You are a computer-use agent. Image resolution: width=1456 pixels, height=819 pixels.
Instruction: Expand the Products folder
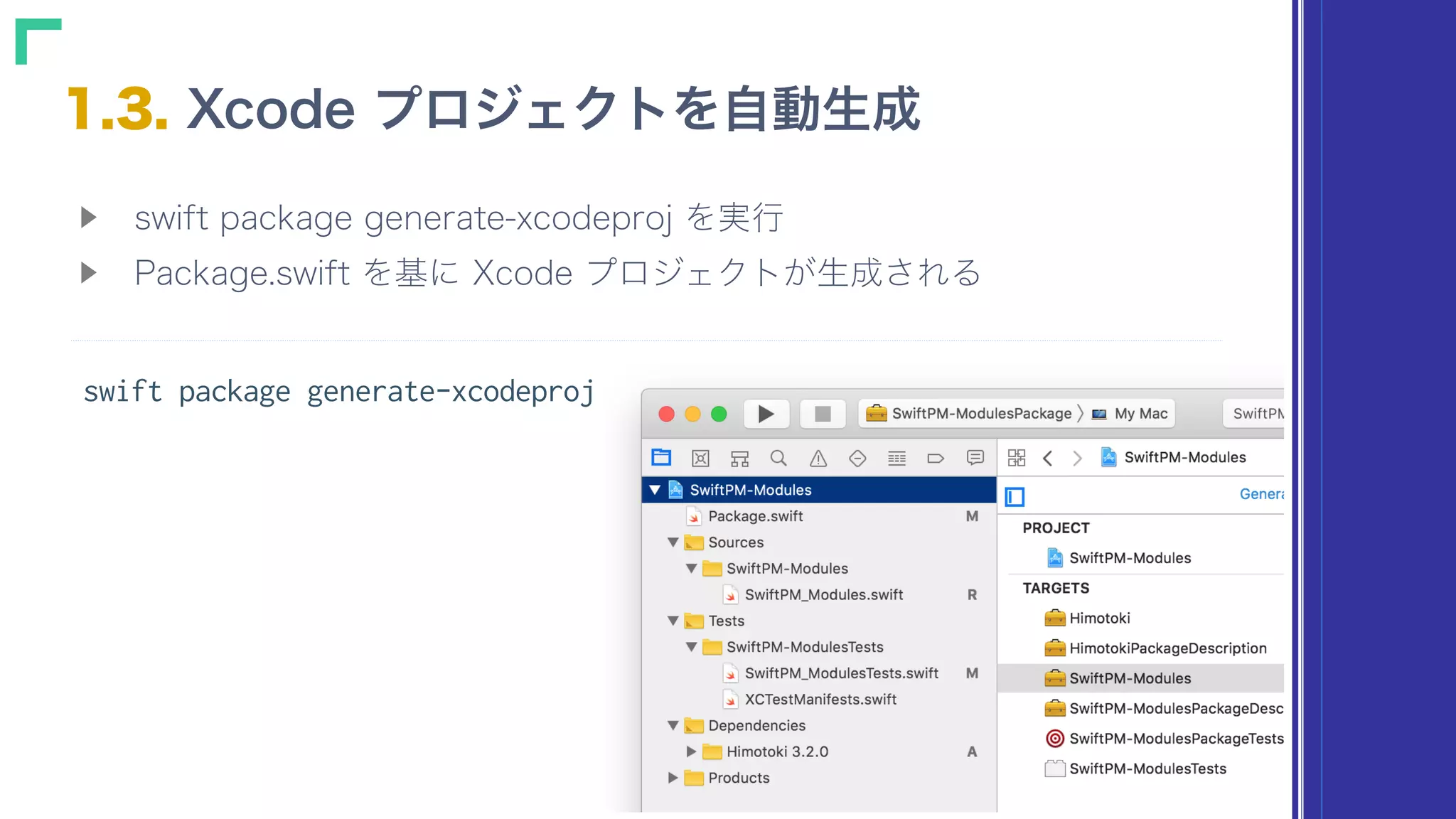pyautogui.click(x=673, y=778)
